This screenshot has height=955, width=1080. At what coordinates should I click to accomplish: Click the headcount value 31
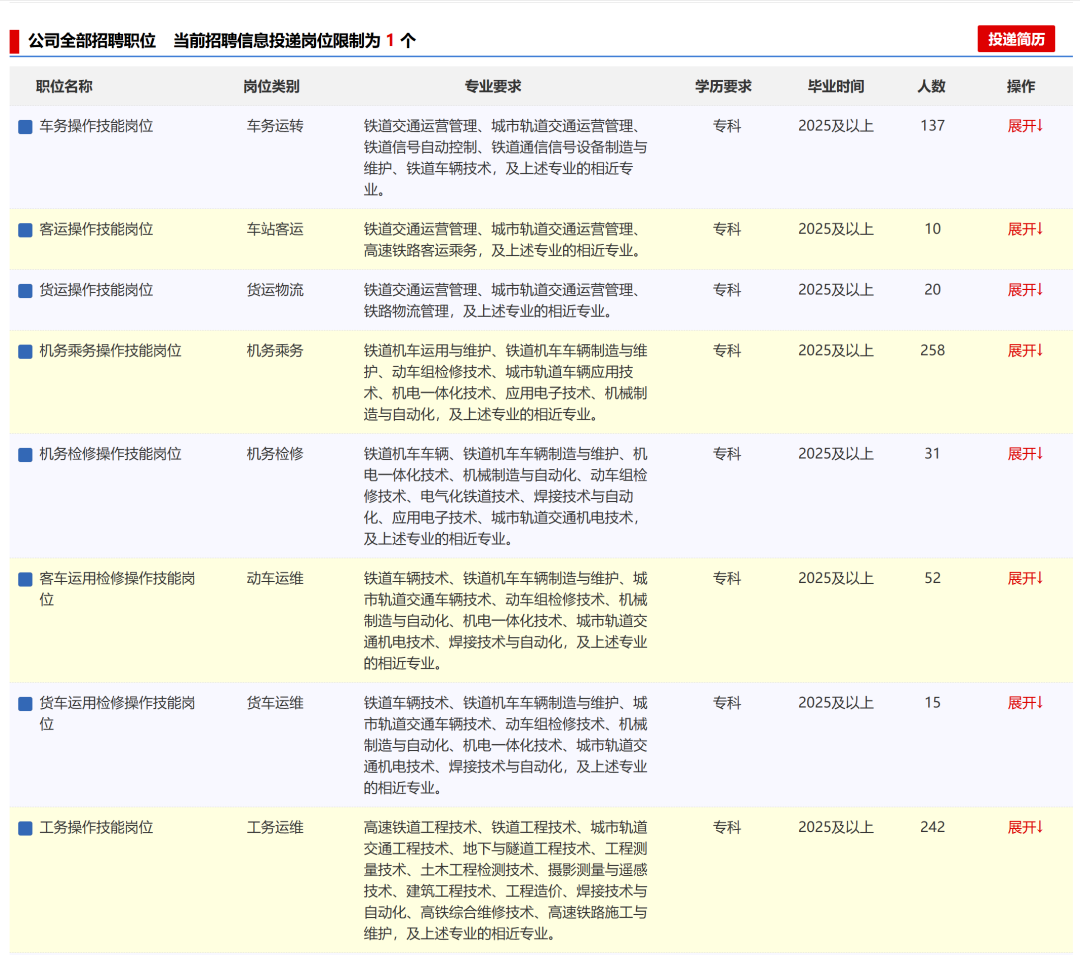click(x=933, y=454)
